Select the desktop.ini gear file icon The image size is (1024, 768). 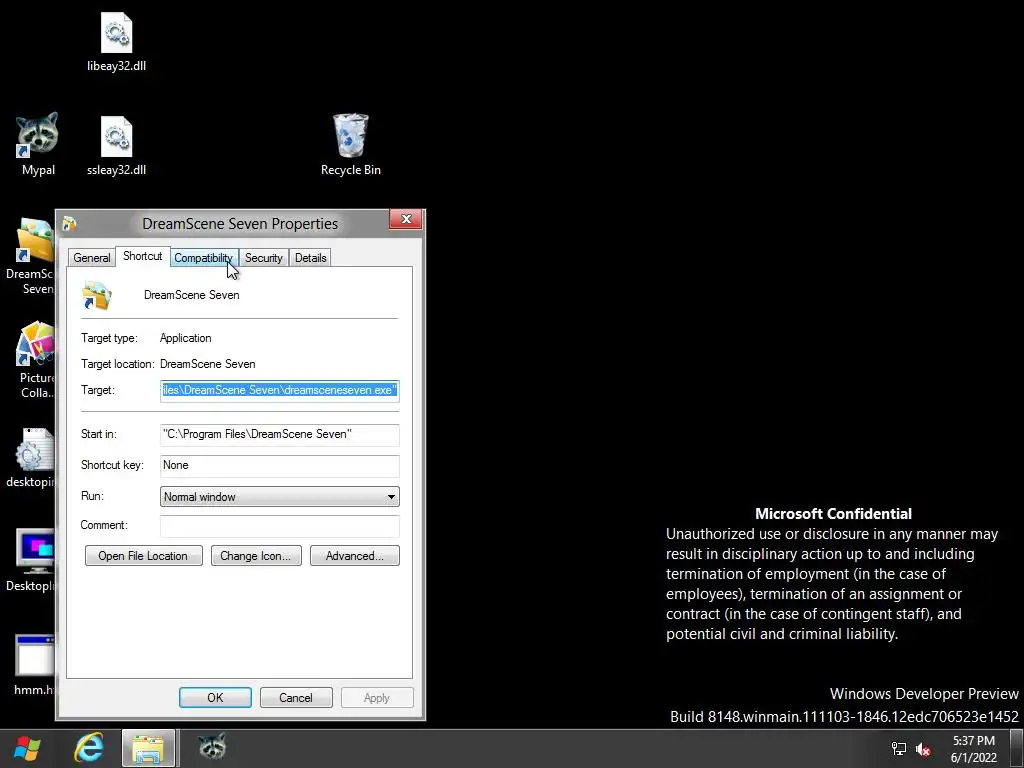tap(30, 458)
